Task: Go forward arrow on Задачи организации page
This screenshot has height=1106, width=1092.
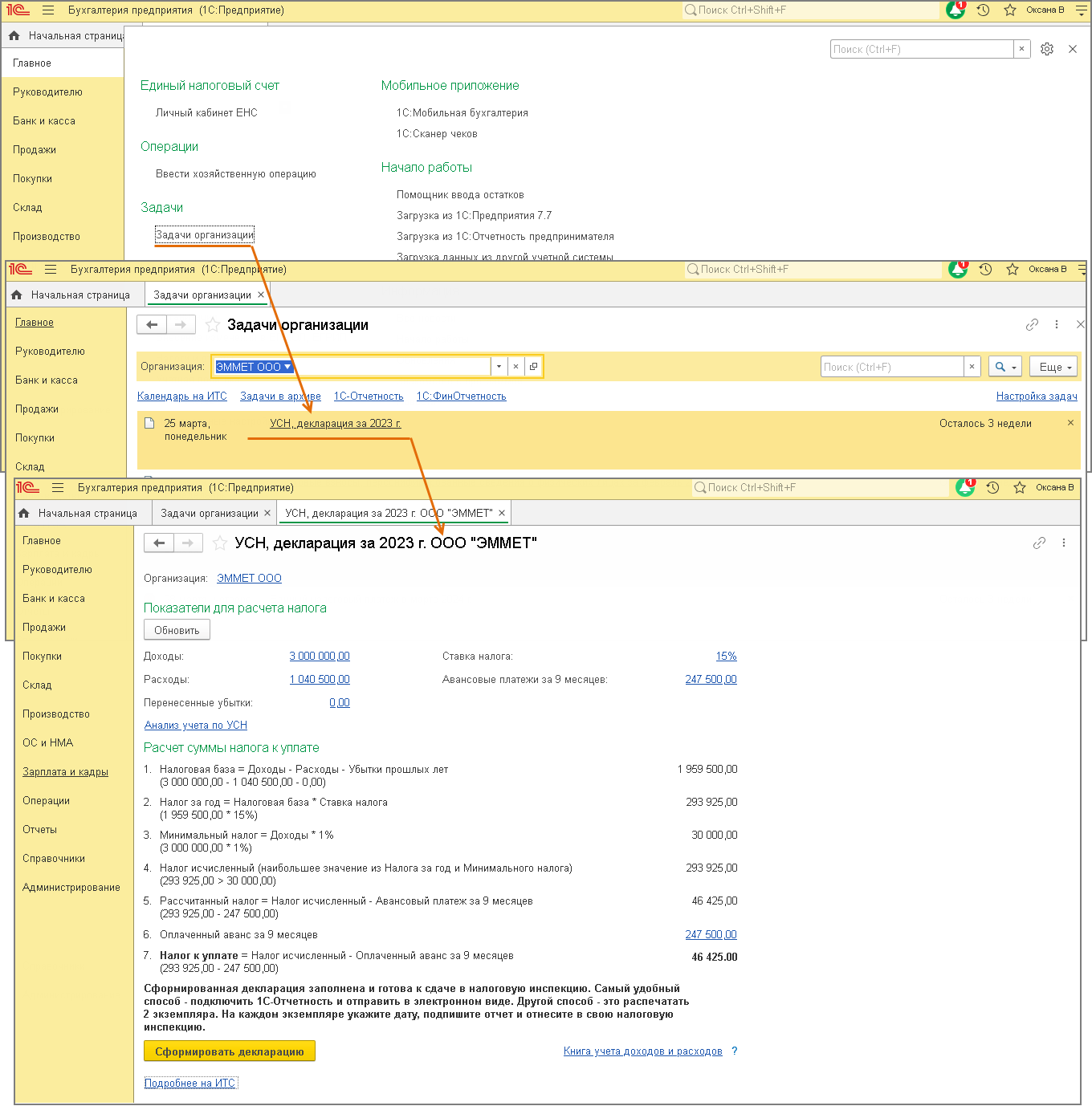Action: [181, 325]
